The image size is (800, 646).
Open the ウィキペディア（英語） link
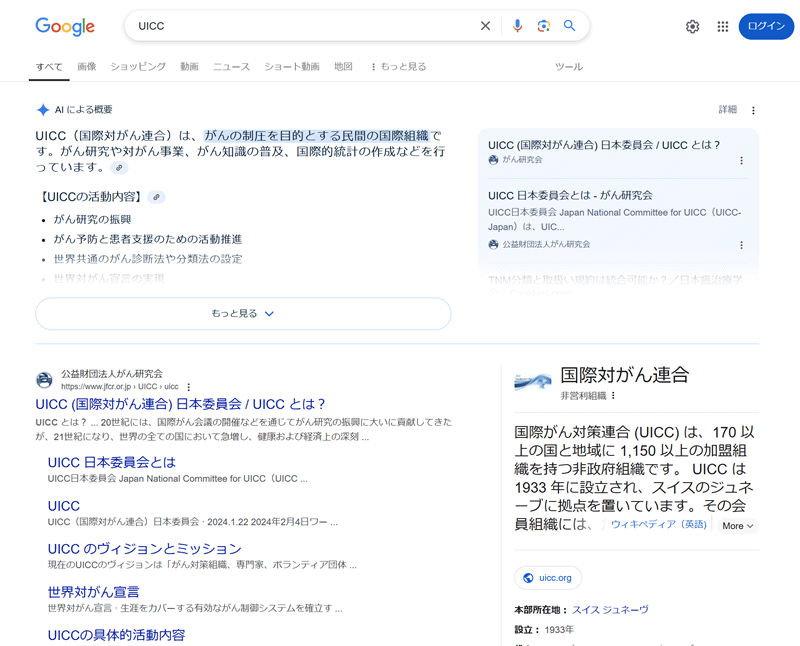click(x=659, y=524)
